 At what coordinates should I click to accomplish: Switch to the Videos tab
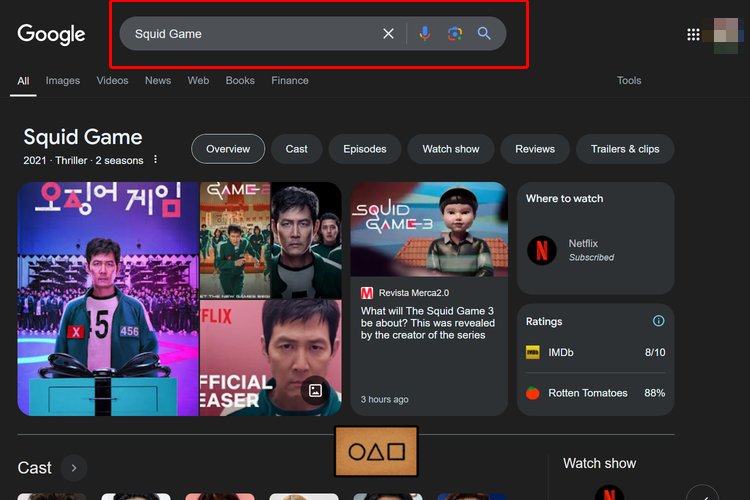pos(112,81)
